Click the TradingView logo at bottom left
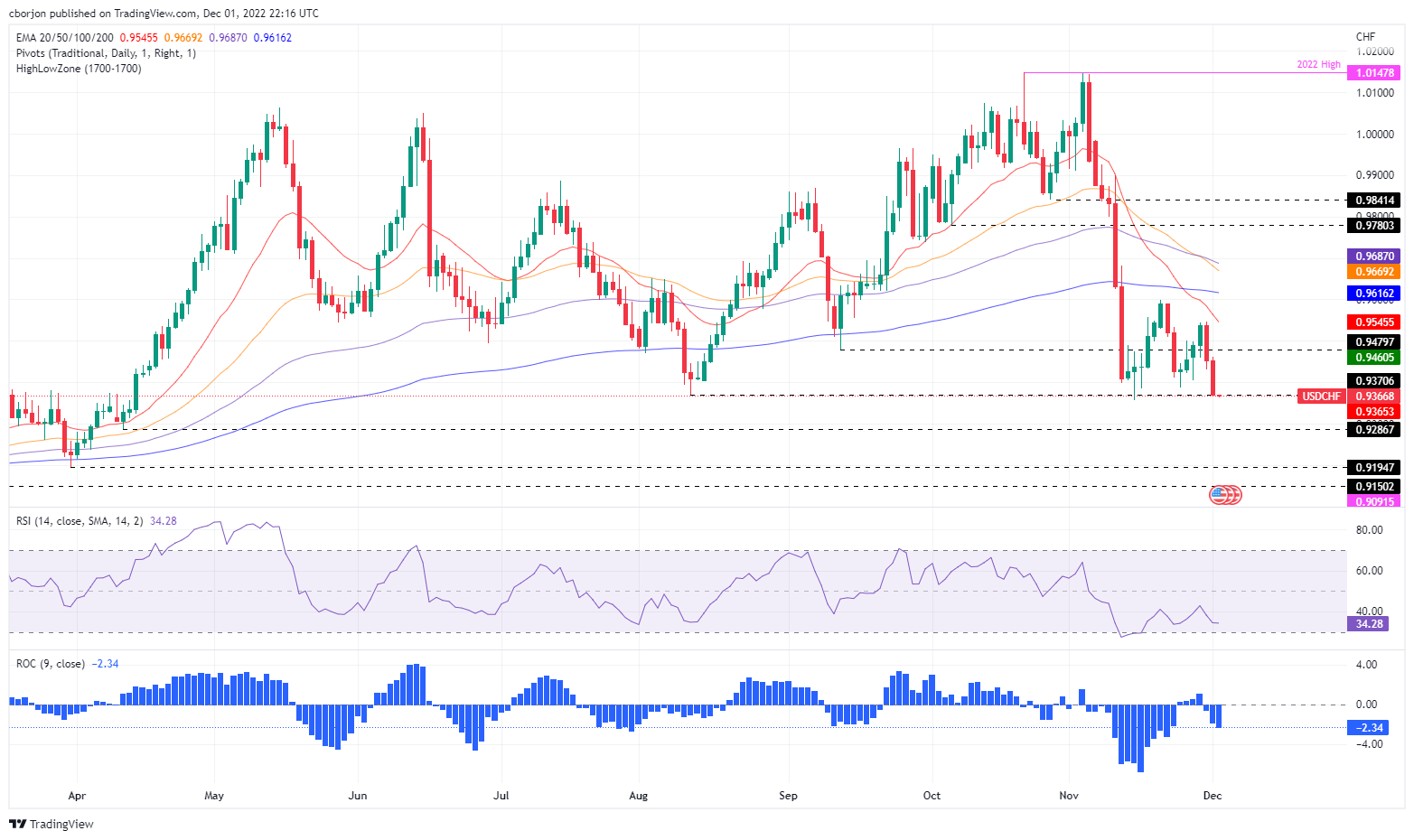 [x=52, y=824]
